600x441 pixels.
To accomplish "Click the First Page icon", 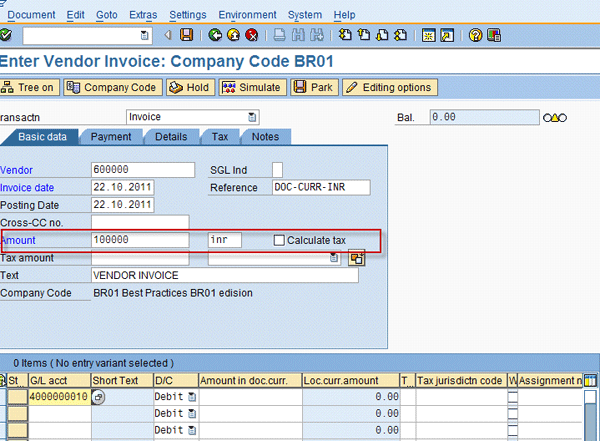I will pyautogui.click(x=345, y=35).
